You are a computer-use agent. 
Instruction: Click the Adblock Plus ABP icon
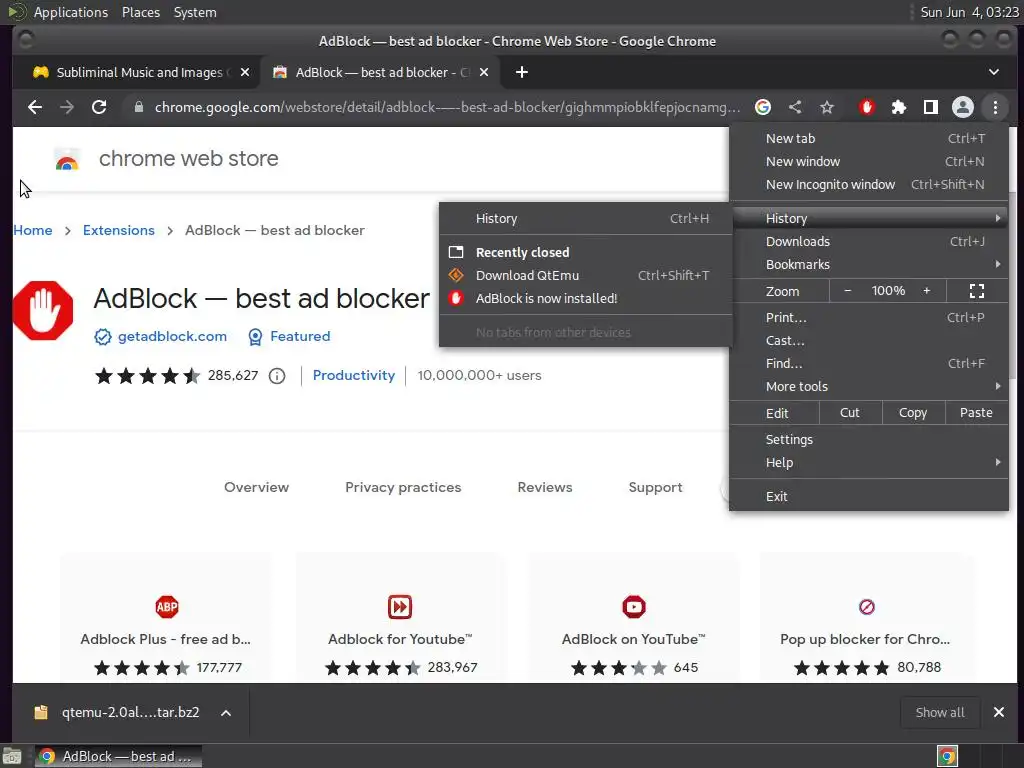point(167,607)
